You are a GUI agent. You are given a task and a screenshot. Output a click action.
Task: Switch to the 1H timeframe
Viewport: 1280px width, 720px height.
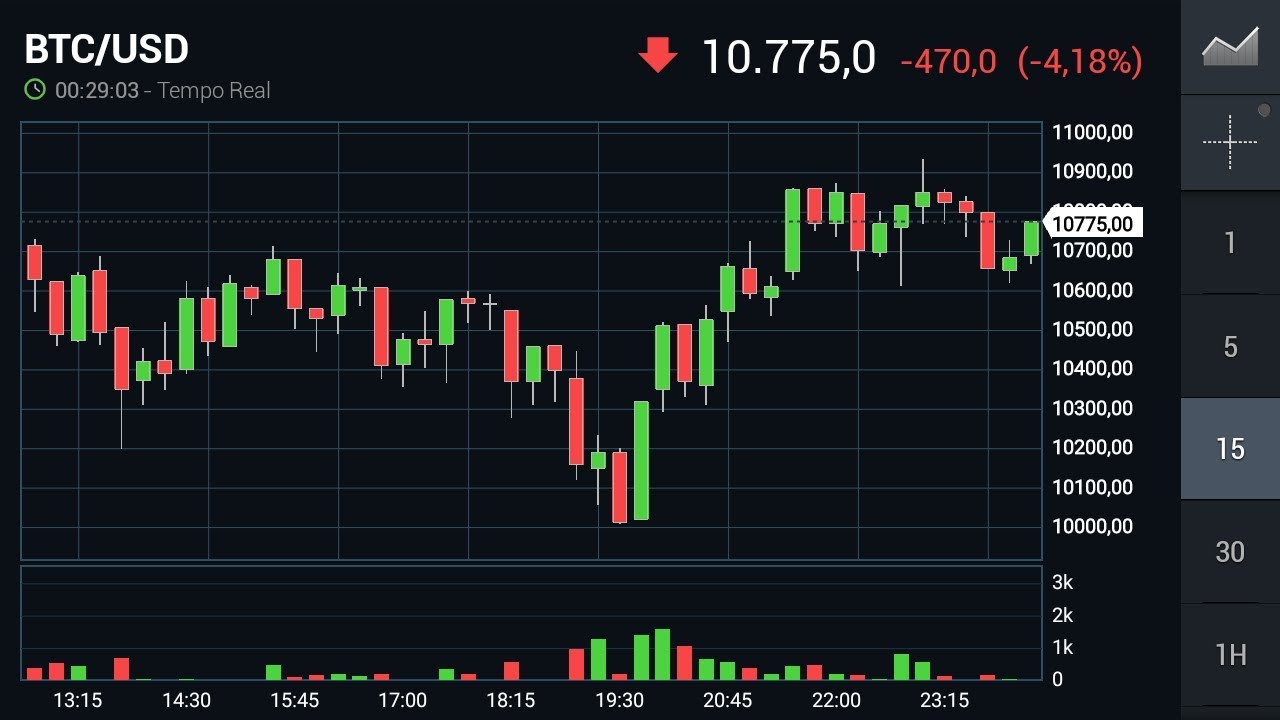[x=1230, y=655]
